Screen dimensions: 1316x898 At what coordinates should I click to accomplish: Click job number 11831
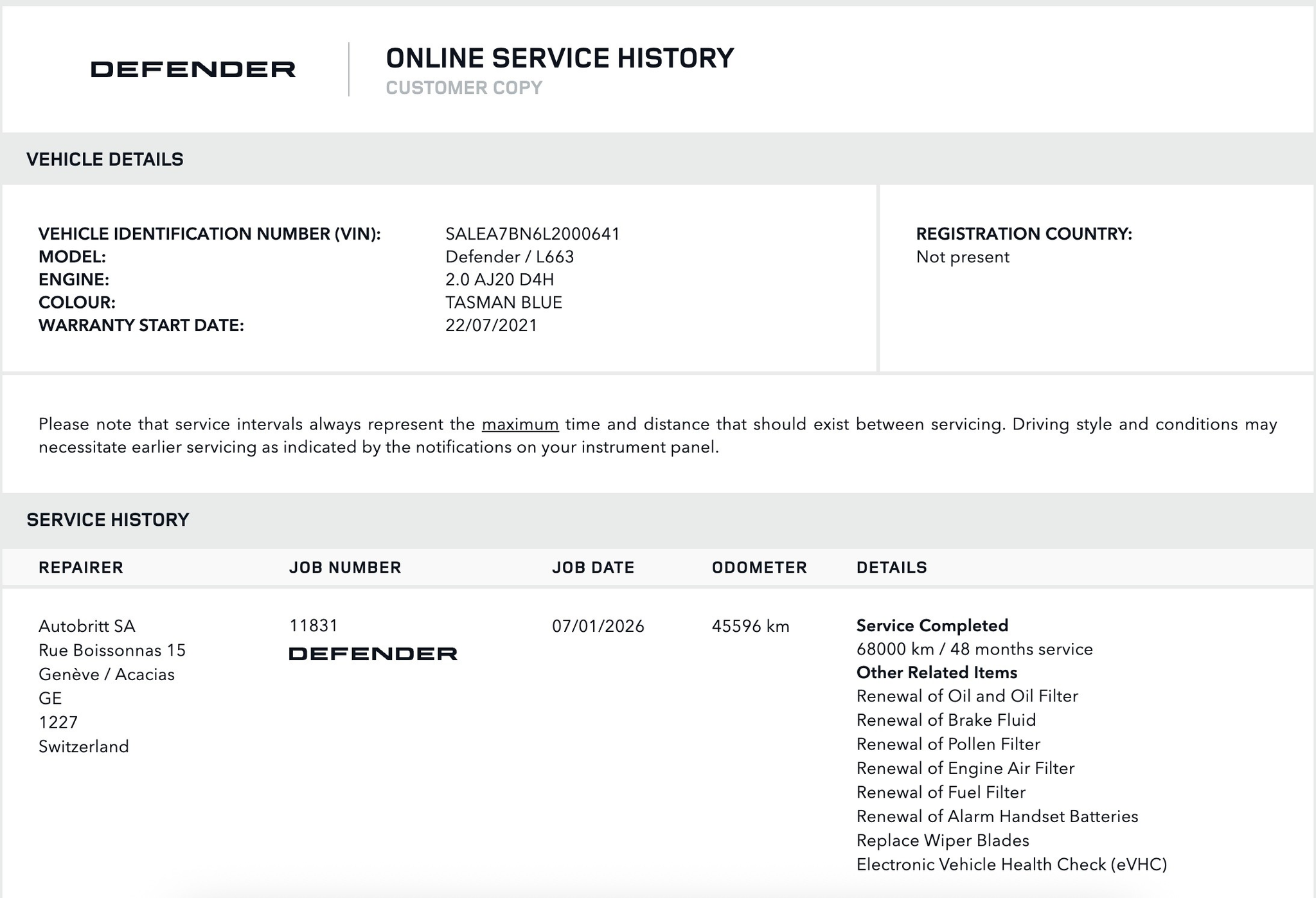tap(314, 625)
